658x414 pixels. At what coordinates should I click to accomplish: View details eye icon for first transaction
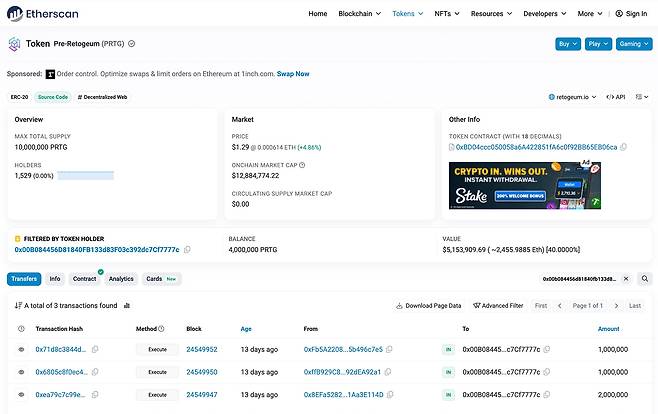(21, 349)
